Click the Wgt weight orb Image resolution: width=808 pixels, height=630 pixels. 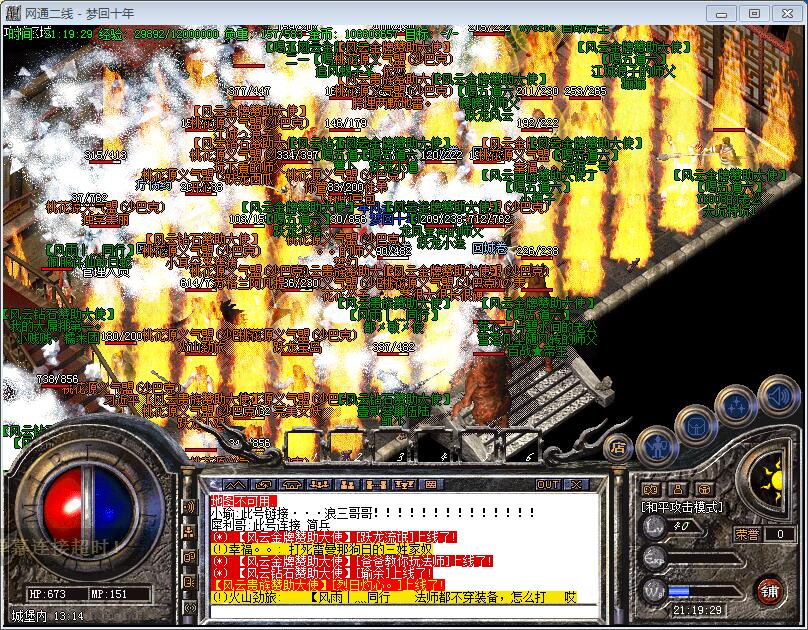click(654, 591)
